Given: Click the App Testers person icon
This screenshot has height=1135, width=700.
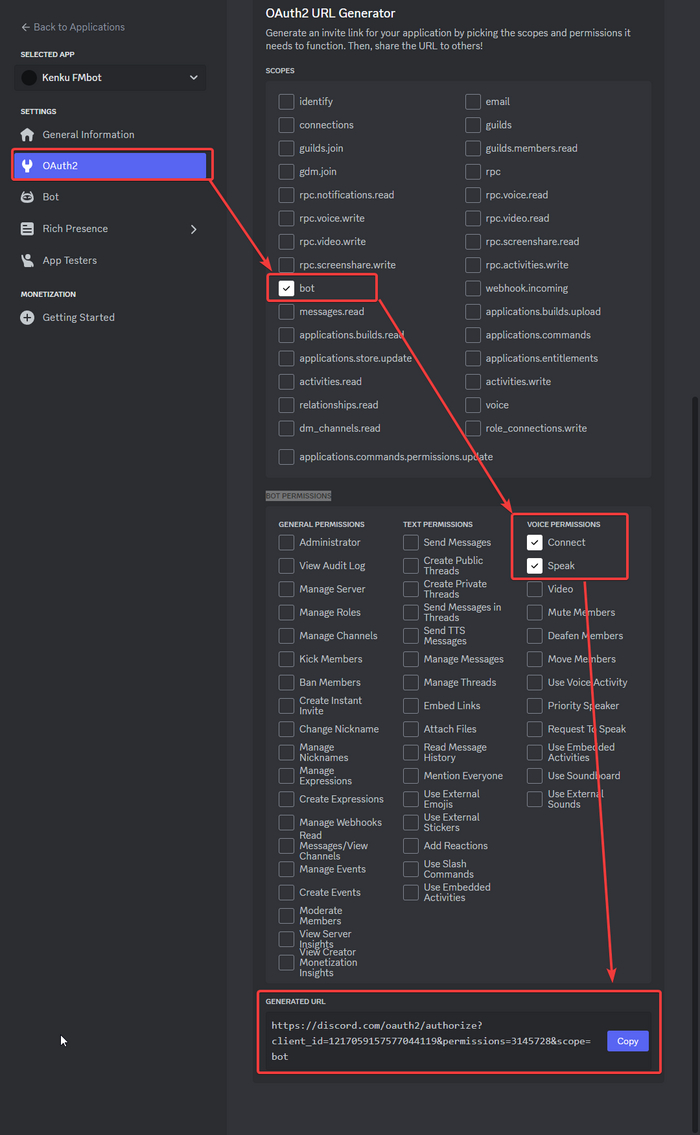Looking at the screenshot, I should point(27,261).
